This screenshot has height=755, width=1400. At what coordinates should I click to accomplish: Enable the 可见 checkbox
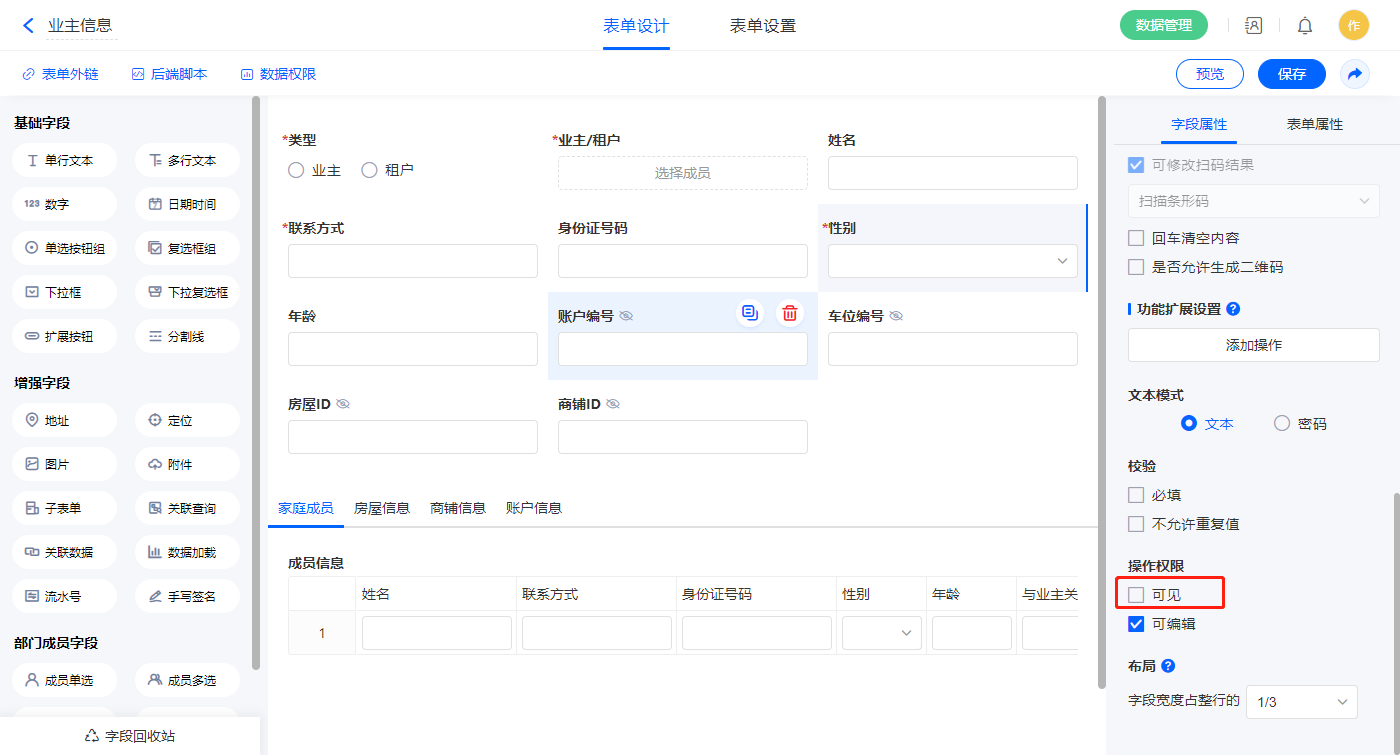tap(1136, 595)
